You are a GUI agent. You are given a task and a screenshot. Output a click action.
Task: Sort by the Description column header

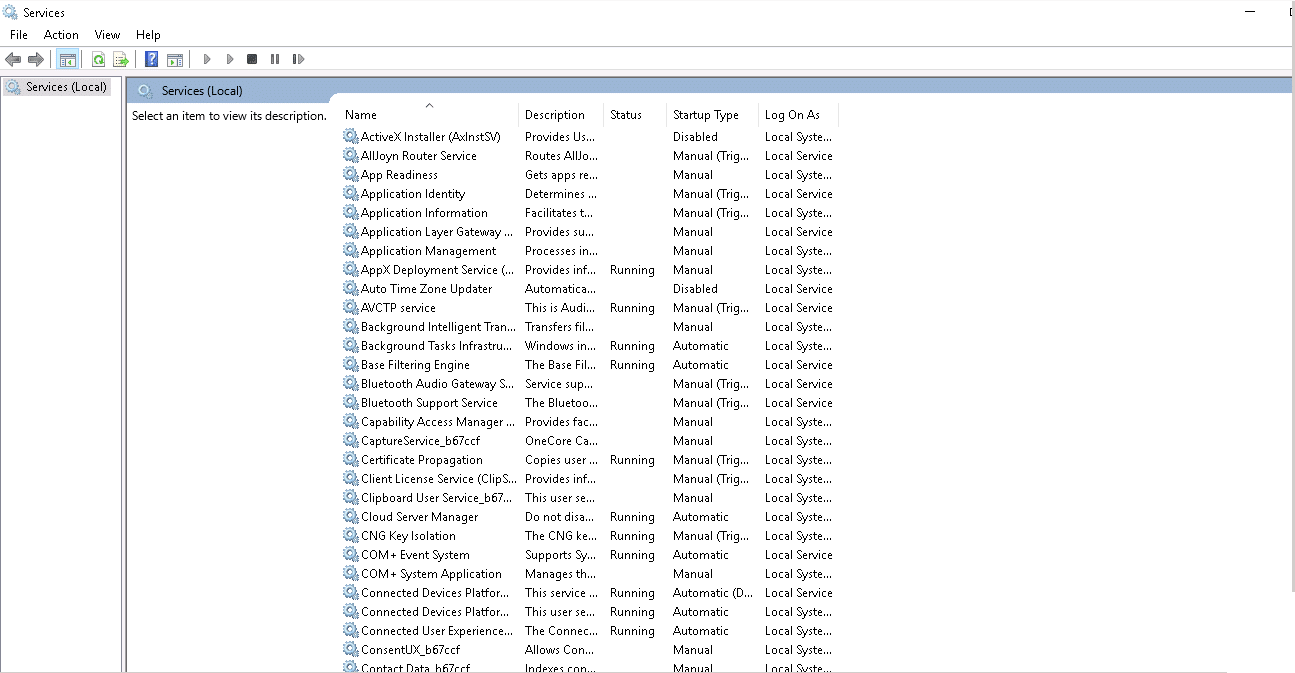561,115
